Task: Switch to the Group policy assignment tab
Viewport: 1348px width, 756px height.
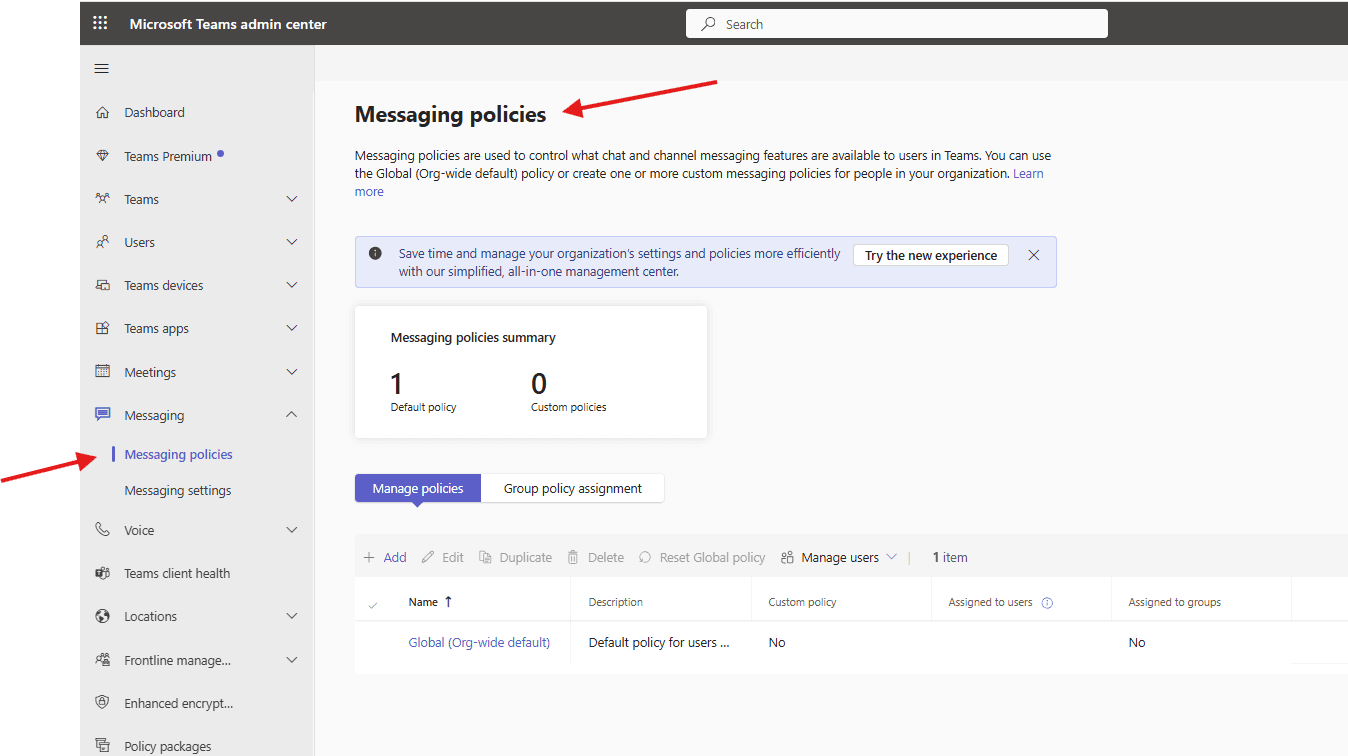Action: [x=572, y=488]
